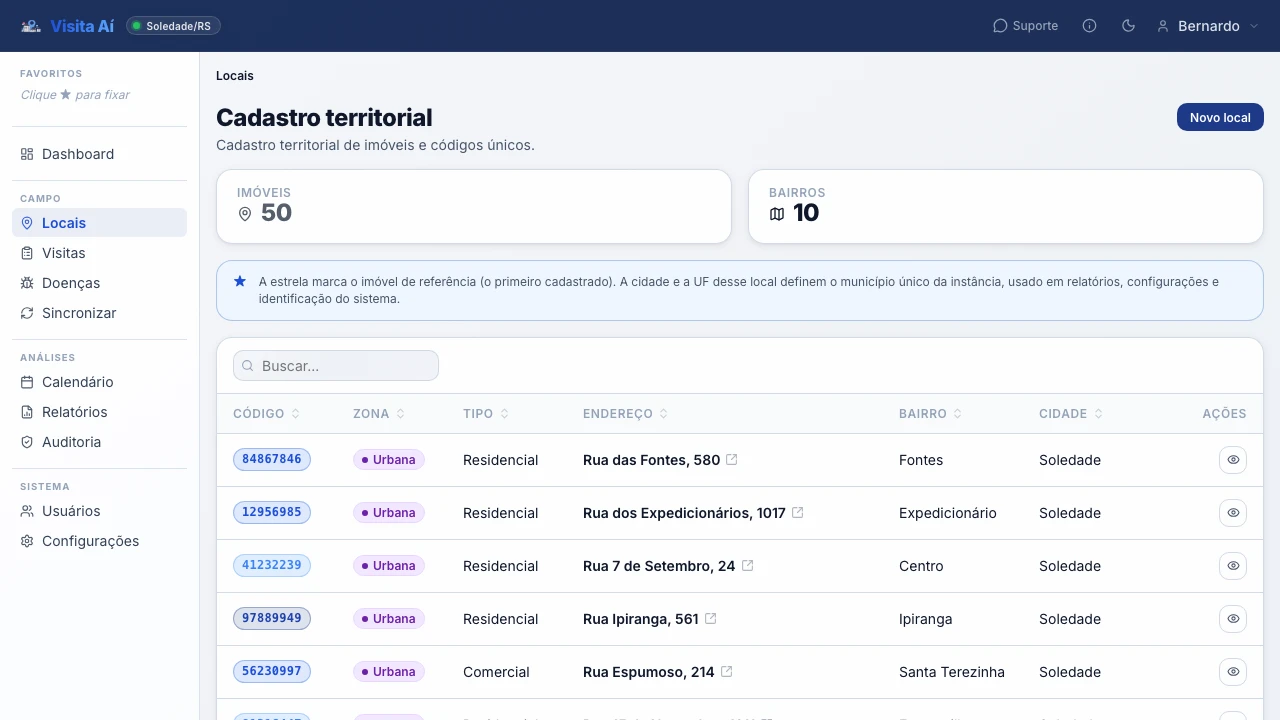Click the Imóveis pin icon
1280x720 pixels.
pyautogui.click(x=245, y=214)
